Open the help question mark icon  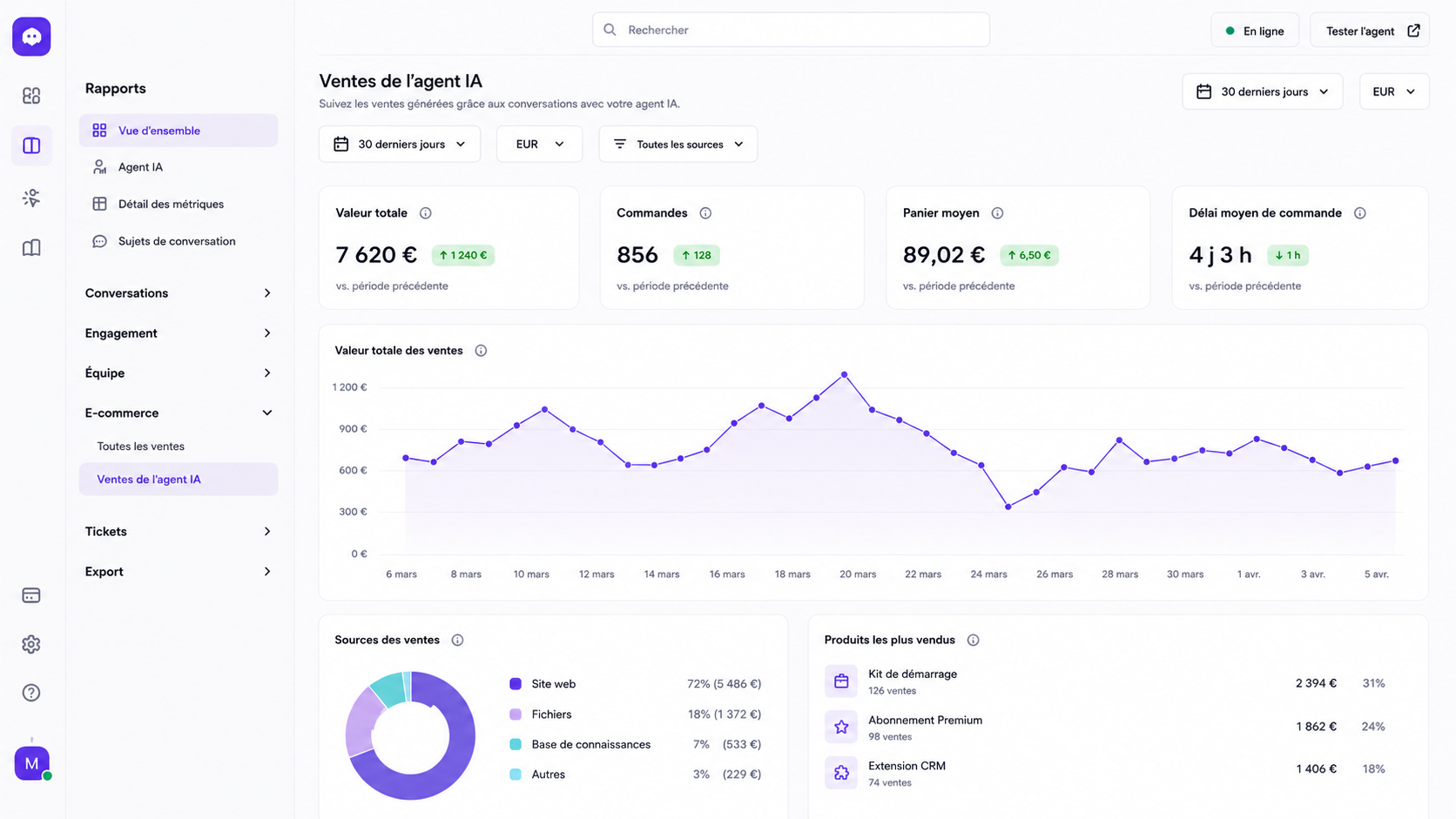31,693
